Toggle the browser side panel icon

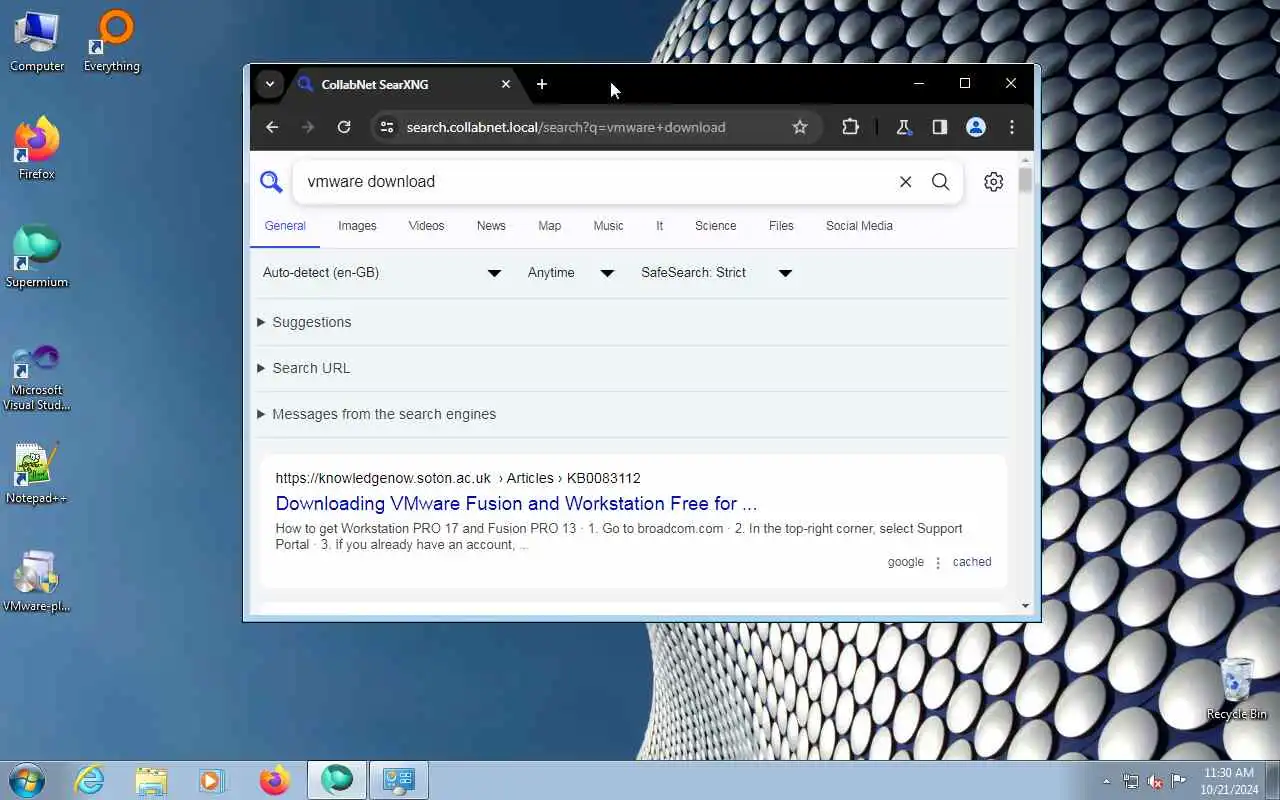click(x=940, y=127)
